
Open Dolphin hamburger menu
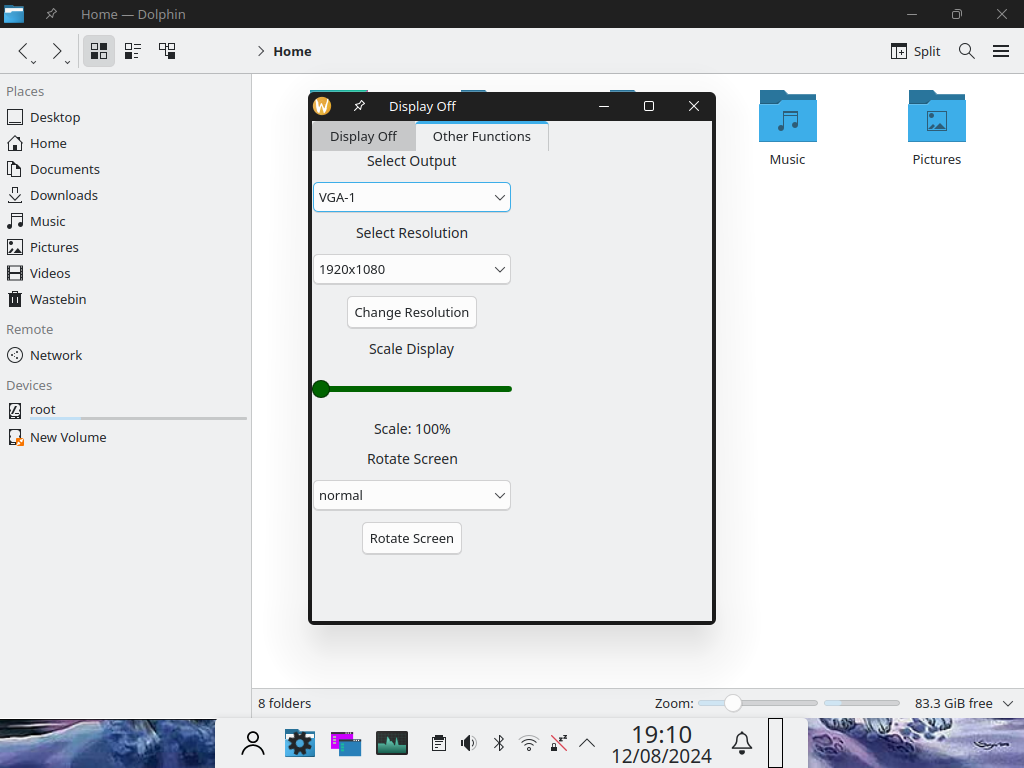click(1000, 51)
